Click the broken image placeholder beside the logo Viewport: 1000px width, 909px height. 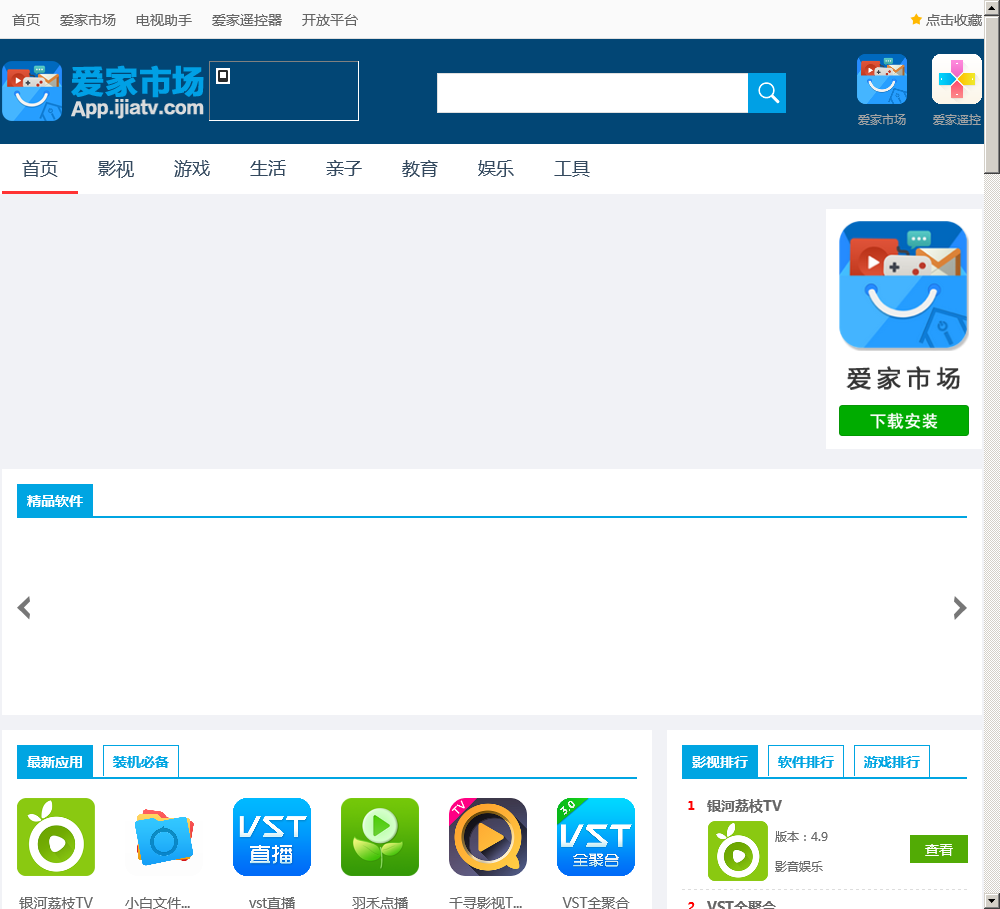pyautogui.click(x=284, y=91)
